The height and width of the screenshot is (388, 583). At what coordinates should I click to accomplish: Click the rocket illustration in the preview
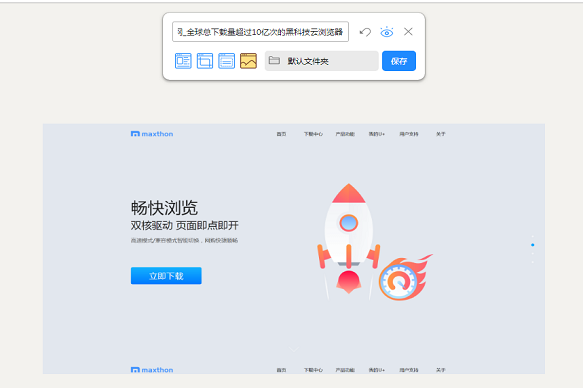[x=348, y=238]
